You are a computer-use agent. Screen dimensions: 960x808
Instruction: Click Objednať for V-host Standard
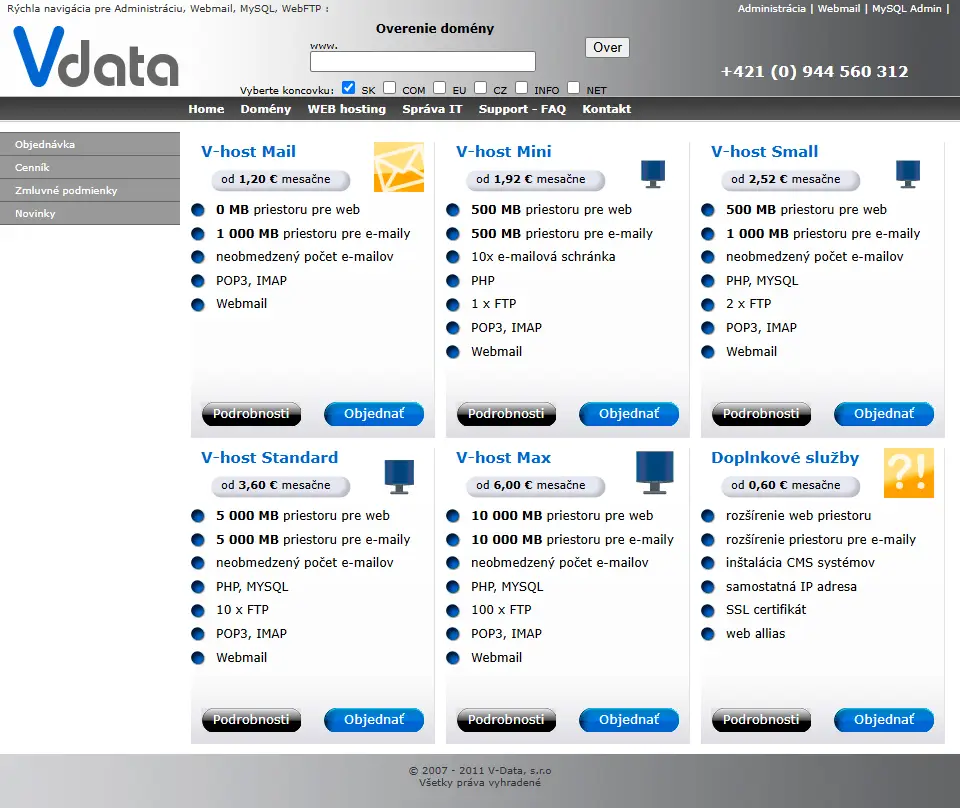coord(374,720)
